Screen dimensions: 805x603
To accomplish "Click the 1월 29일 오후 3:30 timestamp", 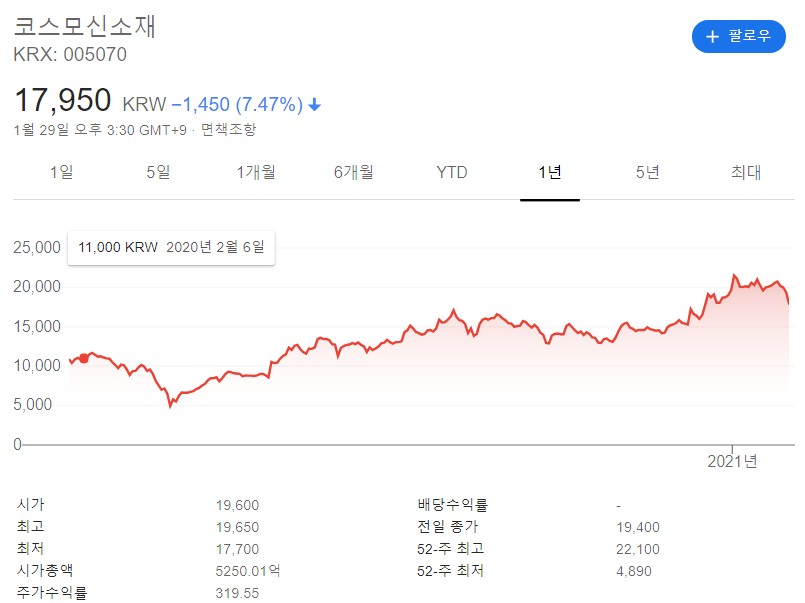I will click(100, 130).
